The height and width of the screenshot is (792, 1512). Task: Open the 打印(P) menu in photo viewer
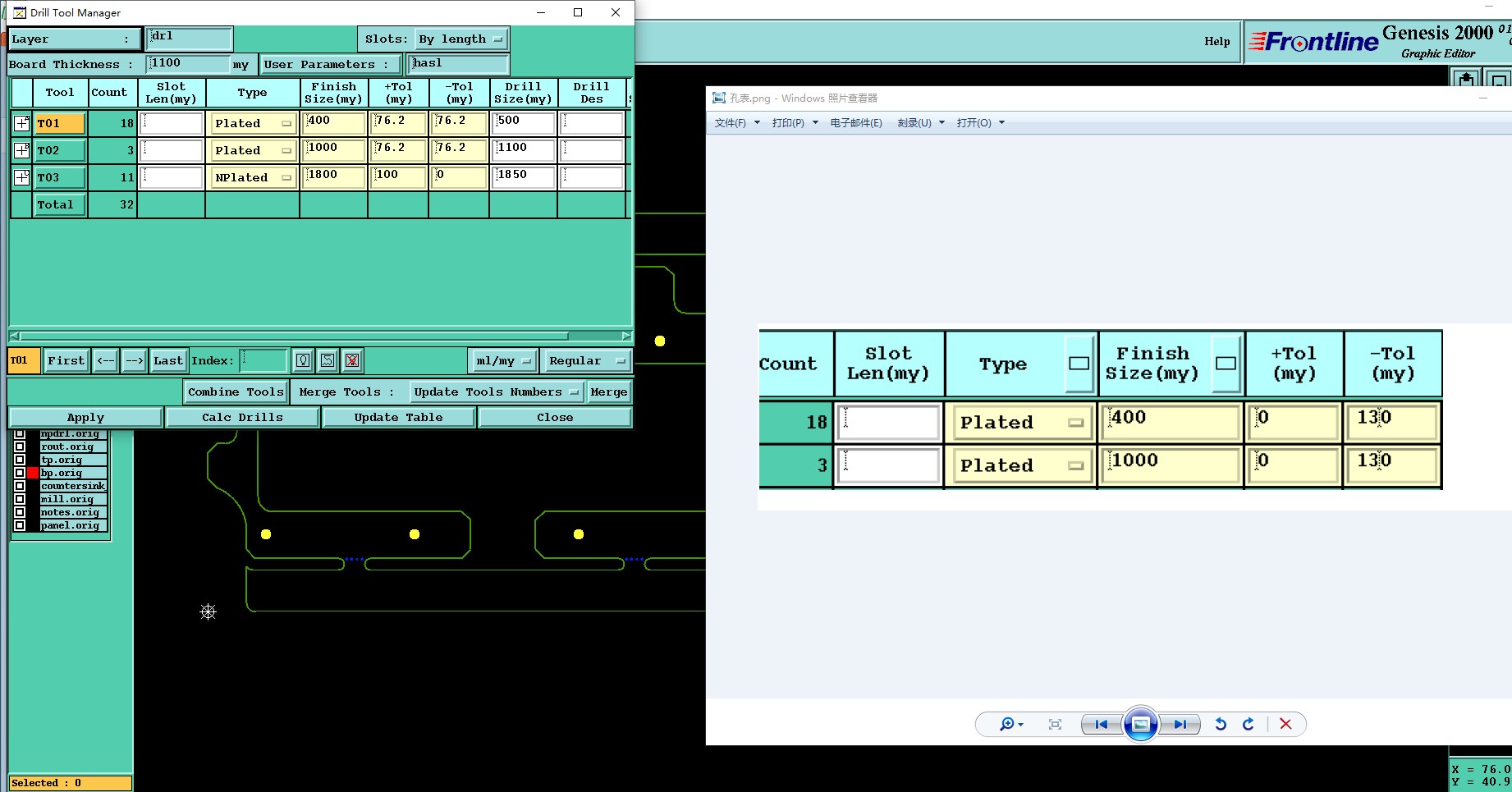pyautogui.click(x=795, y=123)
